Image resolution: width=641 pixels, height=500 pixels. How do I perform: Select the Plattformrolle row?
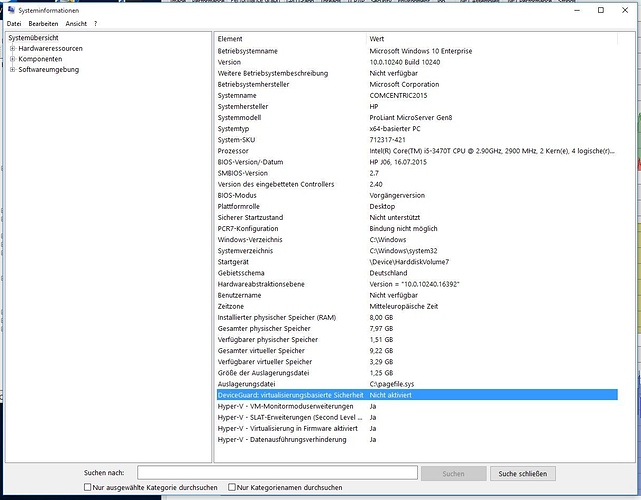(417, 206)
